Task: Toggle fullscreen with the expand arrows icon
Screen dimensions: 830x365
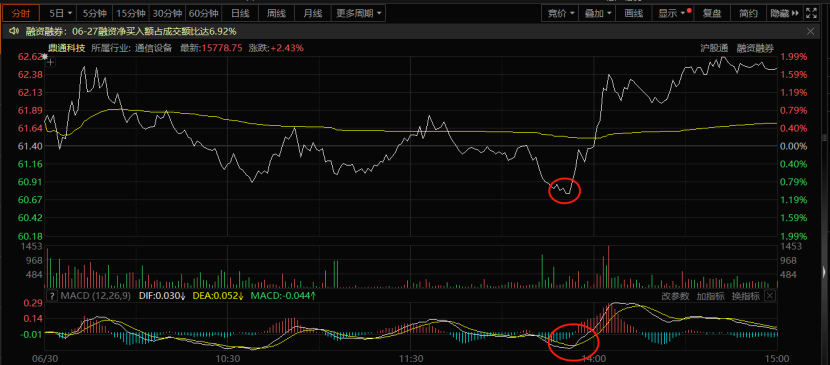Action: [810, 13]
